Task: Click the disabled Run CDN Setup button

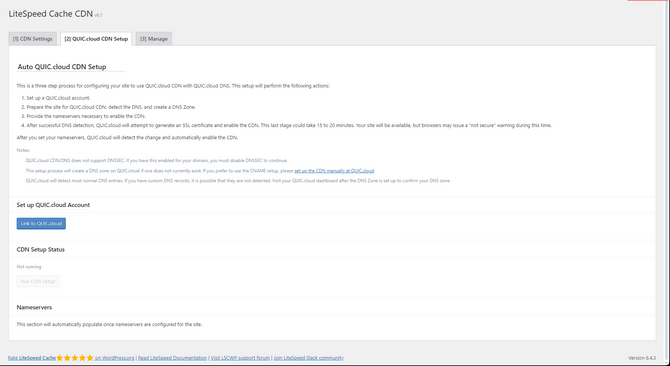Action: pyautogui.click(x=38, y=281)
